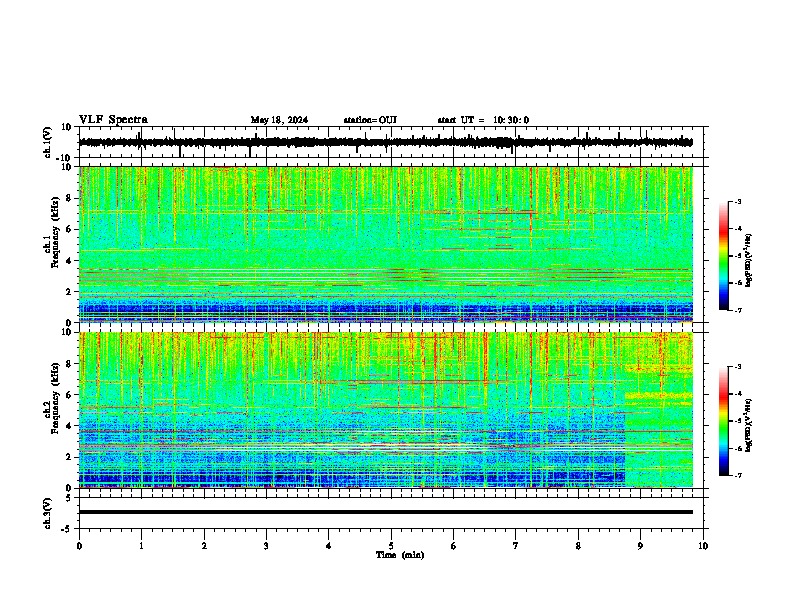Click the "-7" label on ch.1 color scale
This screenshot has width=792, height=612.
[738, 311]
